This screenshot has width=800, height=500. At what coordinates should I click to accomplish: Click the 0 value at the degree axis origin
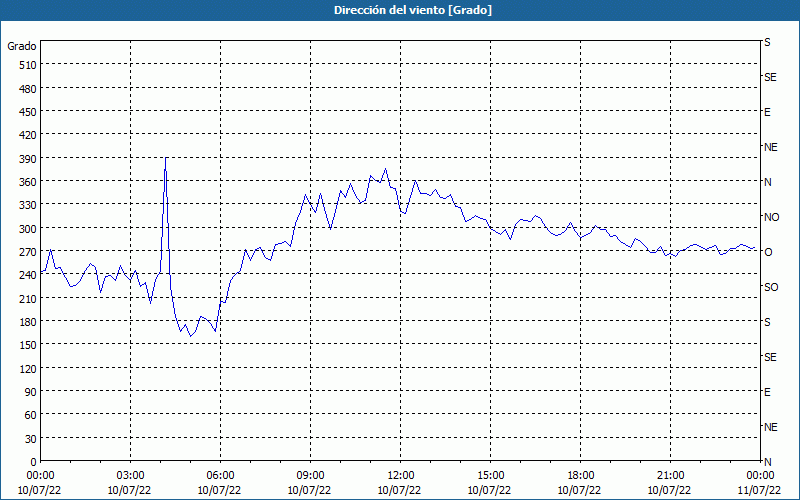34,462
